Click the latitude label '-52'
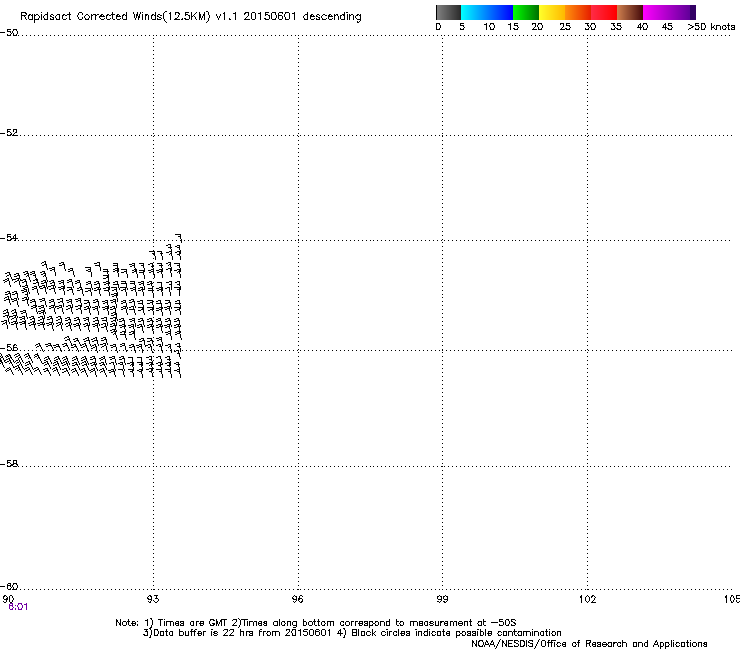740x650 pixels. click(x=9, y=133)
